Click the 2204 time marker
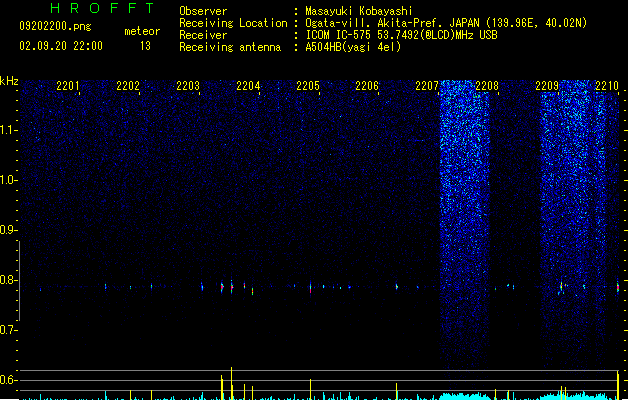This screenshot has height=400, width=629. coord(248,86)
